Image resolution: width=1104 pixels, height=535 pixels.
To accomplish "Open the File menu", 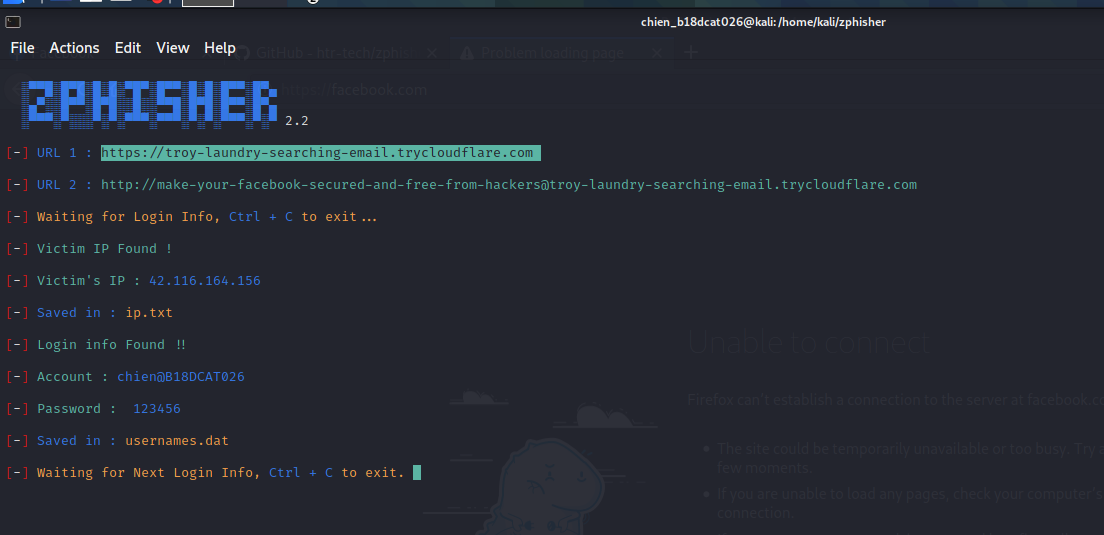I will [23, 48].
